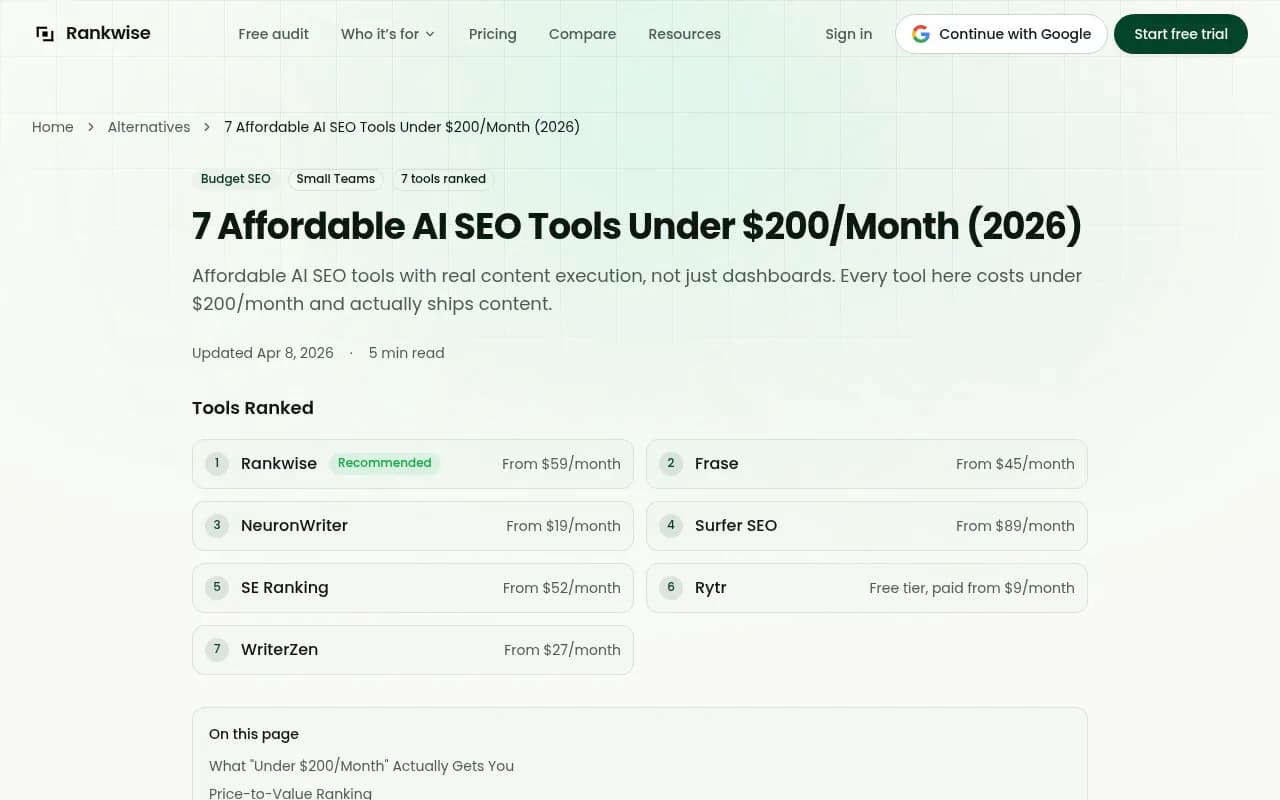Click the Rankwise logo icon
Viewport: 1280px width, 800px height.
(45, 34)
